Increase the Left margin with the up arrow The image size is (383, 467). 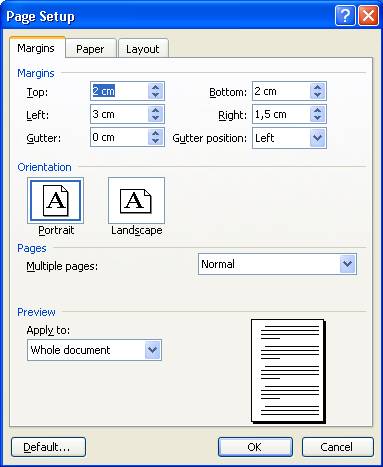tap(155, 110)
